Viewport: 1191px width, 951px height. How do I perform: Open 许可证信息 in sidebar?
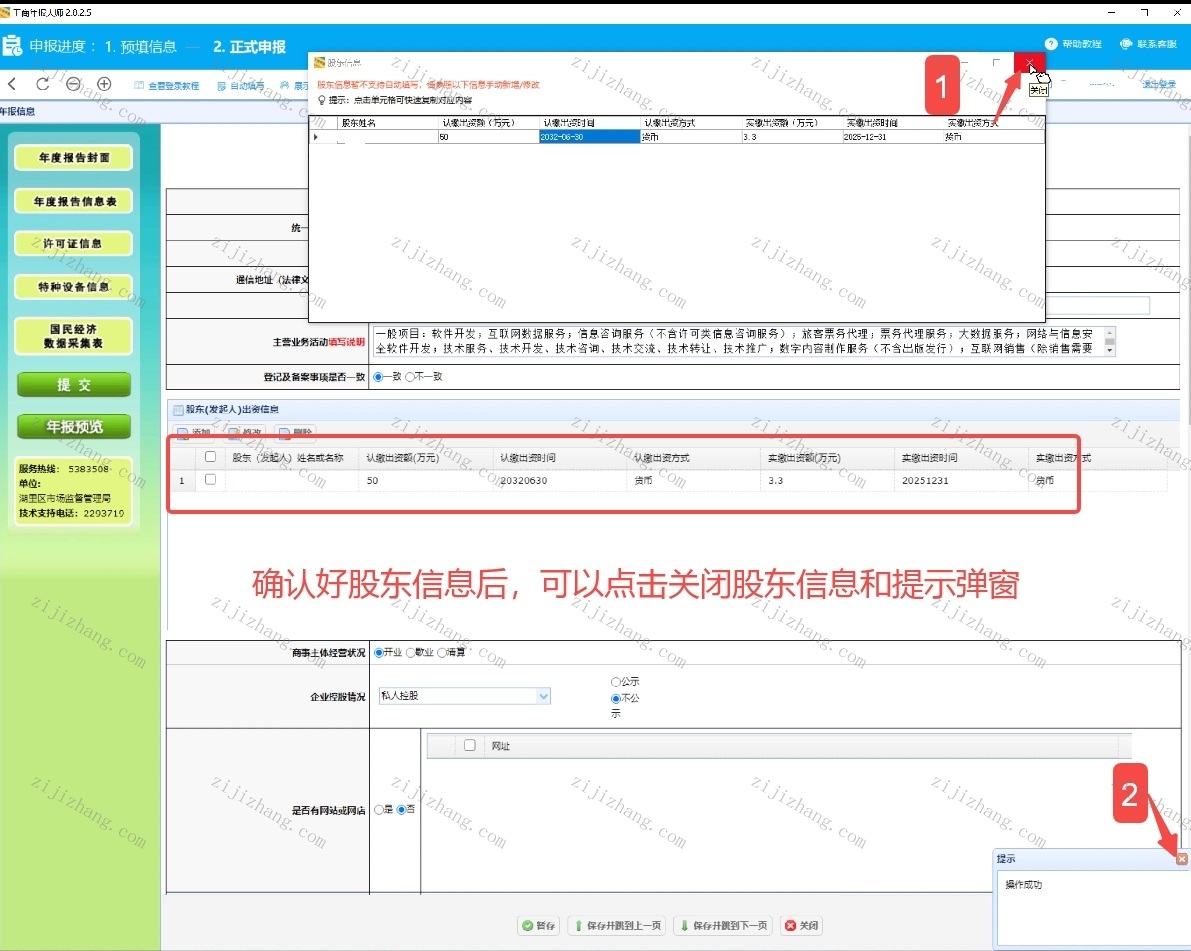click(x=74, y=244)
